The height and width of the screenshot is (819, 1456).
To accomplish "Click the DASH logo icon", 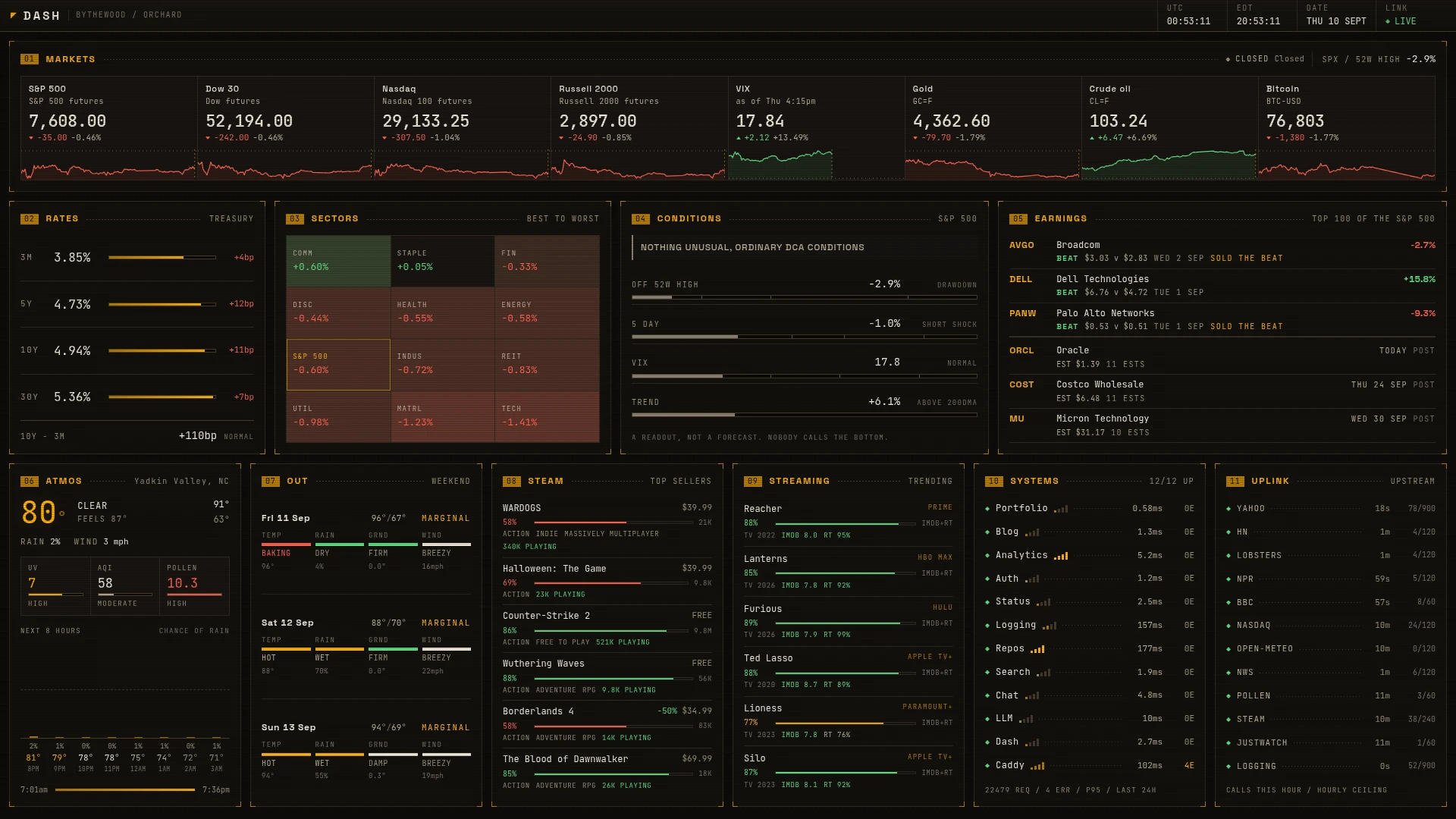I will (13, 15).
